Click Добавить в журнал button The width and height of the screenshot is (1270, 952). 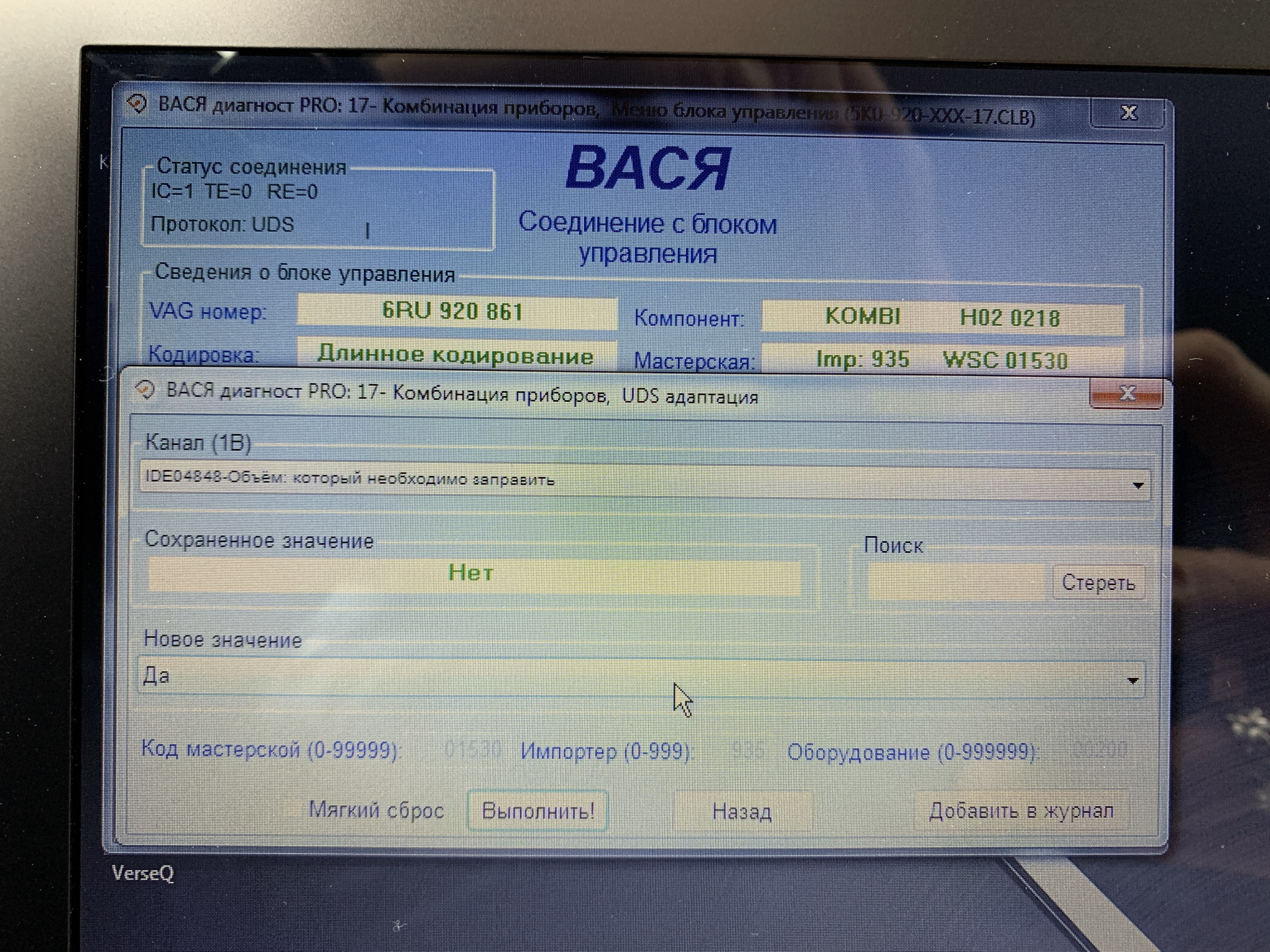1021,811
